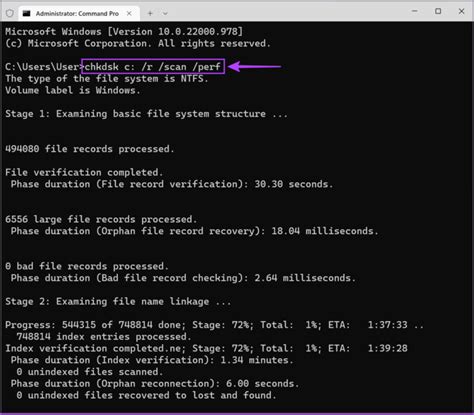Click the 'Microsoft Corporation. All rights reserved.' line

tap(138, 43)
